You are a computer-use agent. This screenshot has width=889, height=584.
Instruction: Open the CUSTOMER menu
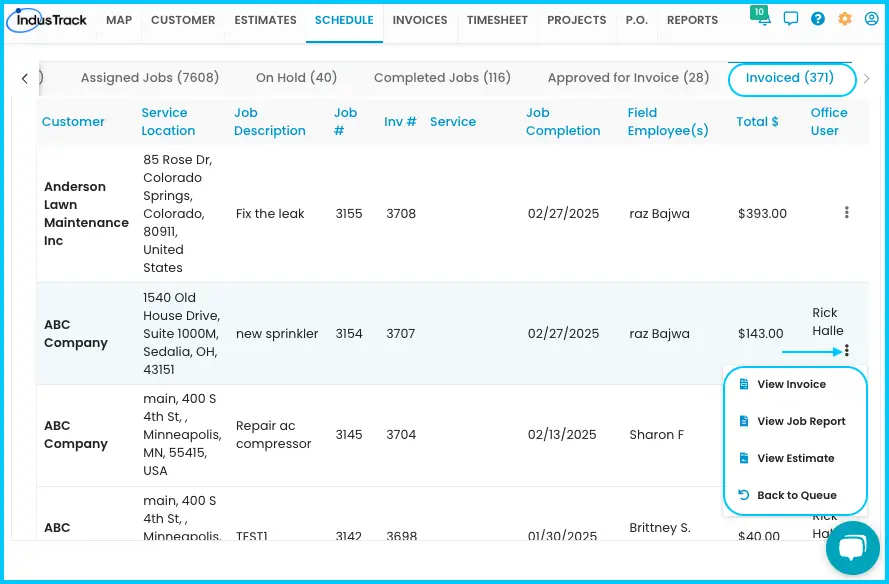(x=183, y=20)
